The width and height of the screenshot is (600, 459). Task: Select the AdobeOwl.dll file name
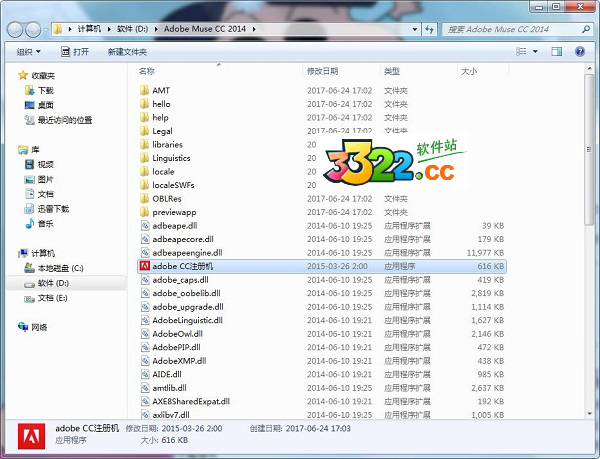point(178,334)
